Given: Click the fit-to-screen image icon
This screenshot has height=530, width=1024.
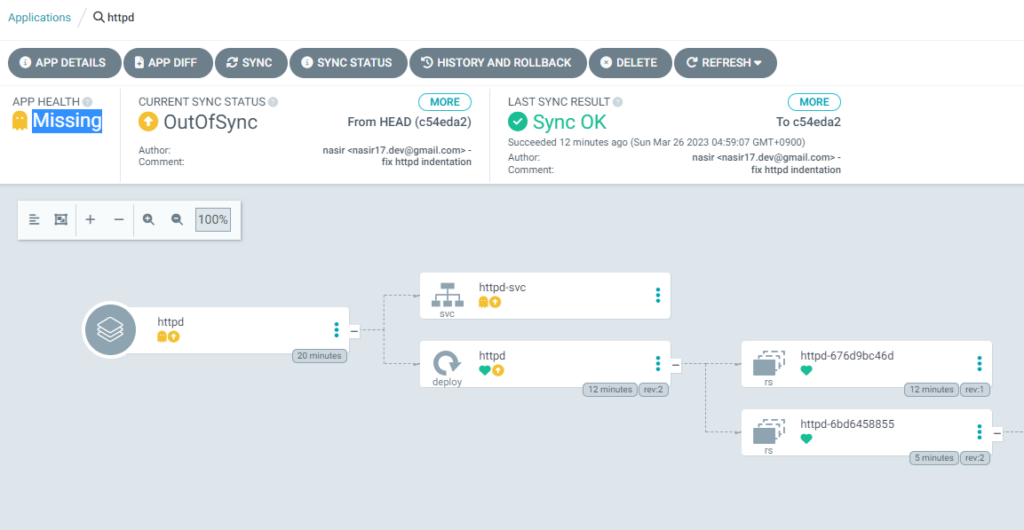Looking at the screenshot, I should click(61, 220).
